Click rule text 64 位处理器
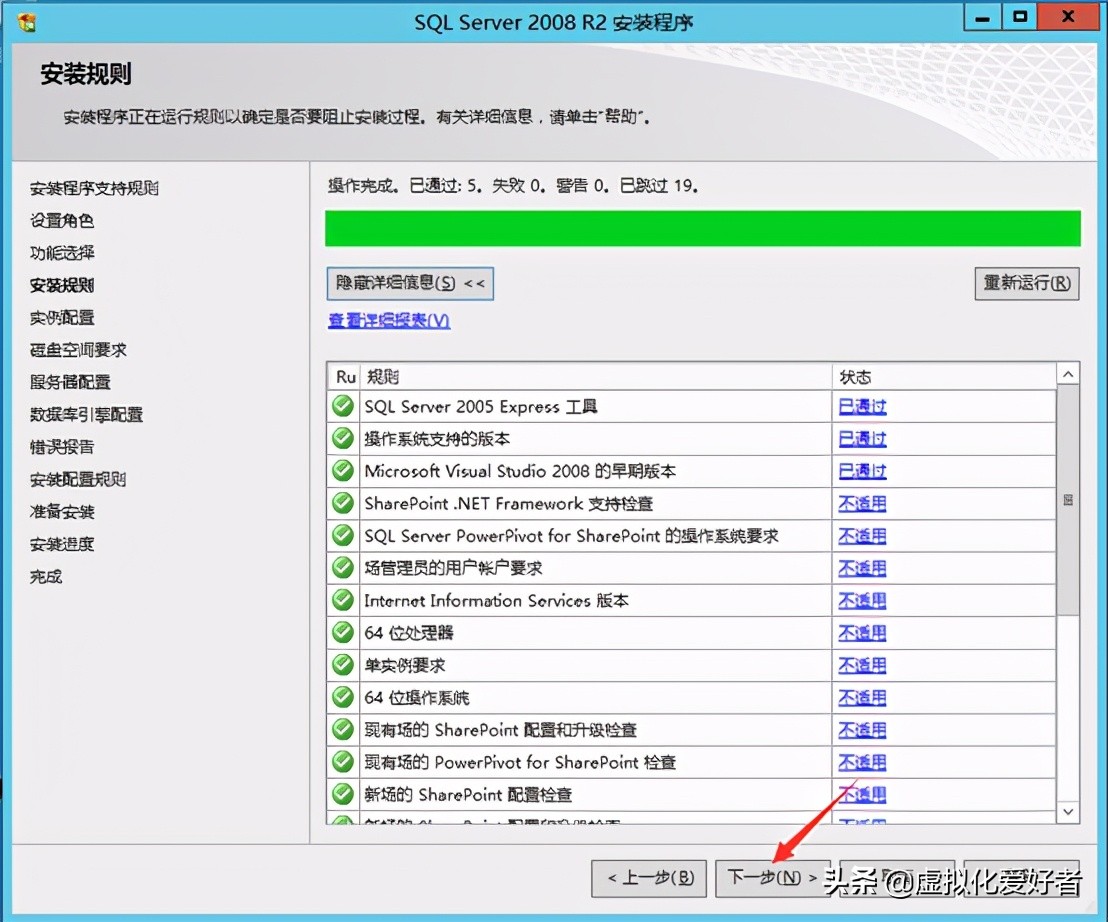1108x922 pixels. click(408, 632)
